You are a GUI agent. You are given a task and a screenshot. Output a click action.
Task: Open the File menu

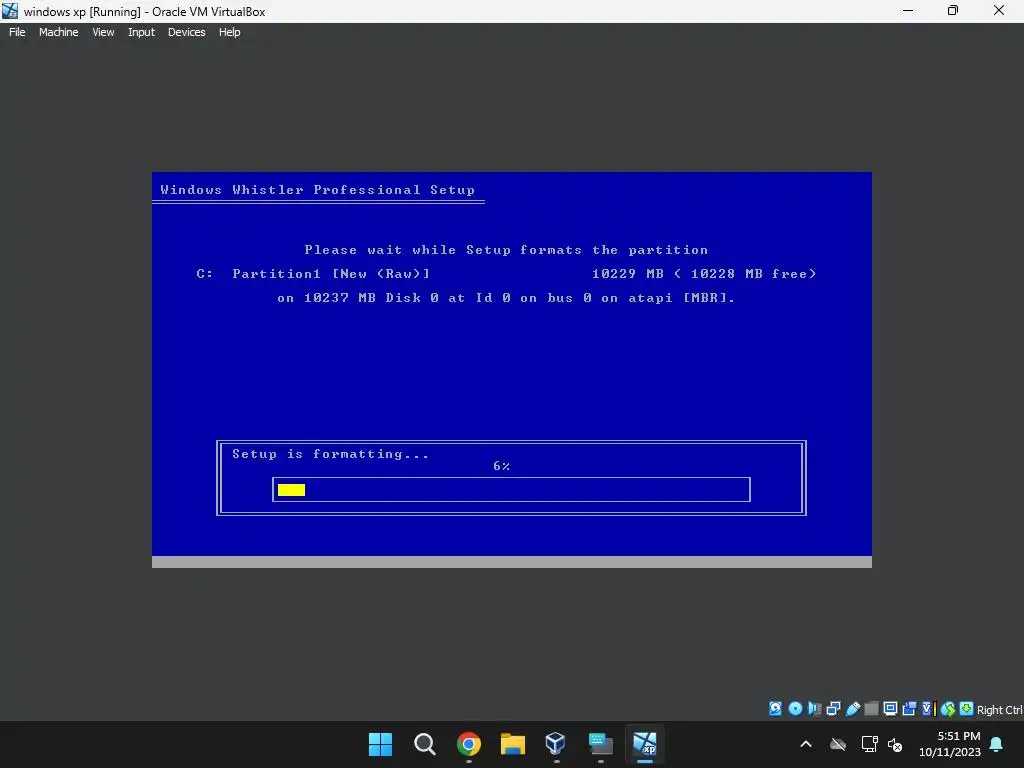pyautogui.click(x=17, y=32)
